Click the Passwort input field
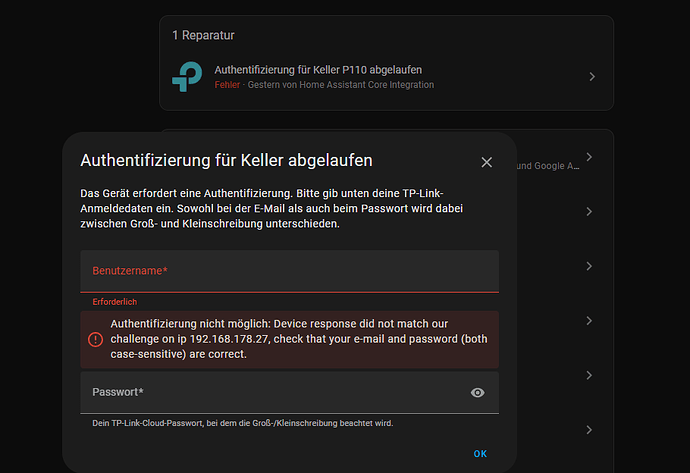The width and height of the screenshot is (690, 473). (x=290, y=392)
